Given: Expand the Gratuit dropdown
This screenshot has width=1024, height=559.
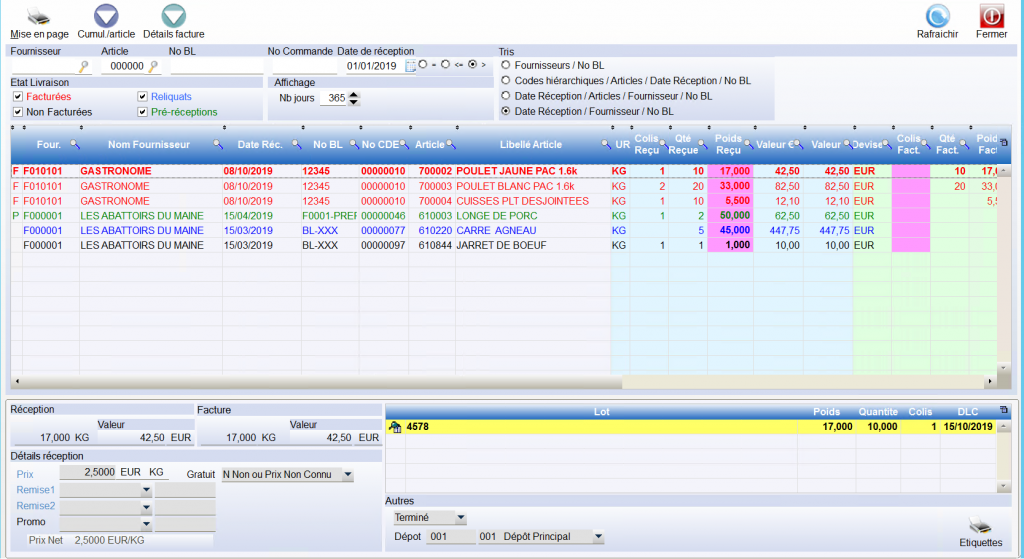Looking at the screenshot, I should click(x=347, y=475).
